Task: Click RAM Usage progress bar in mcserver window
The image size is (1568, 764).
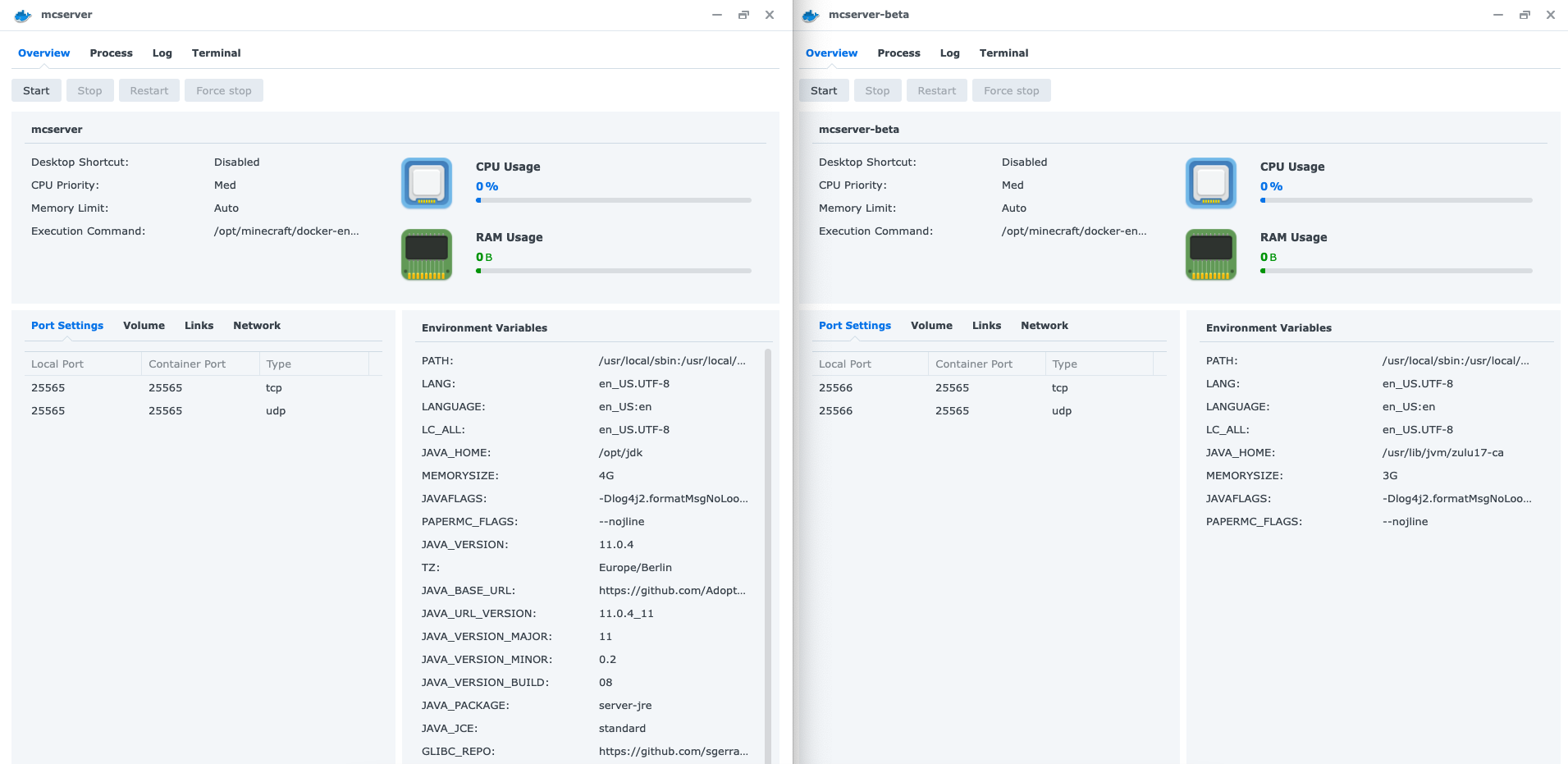Action: coord(614,271)
